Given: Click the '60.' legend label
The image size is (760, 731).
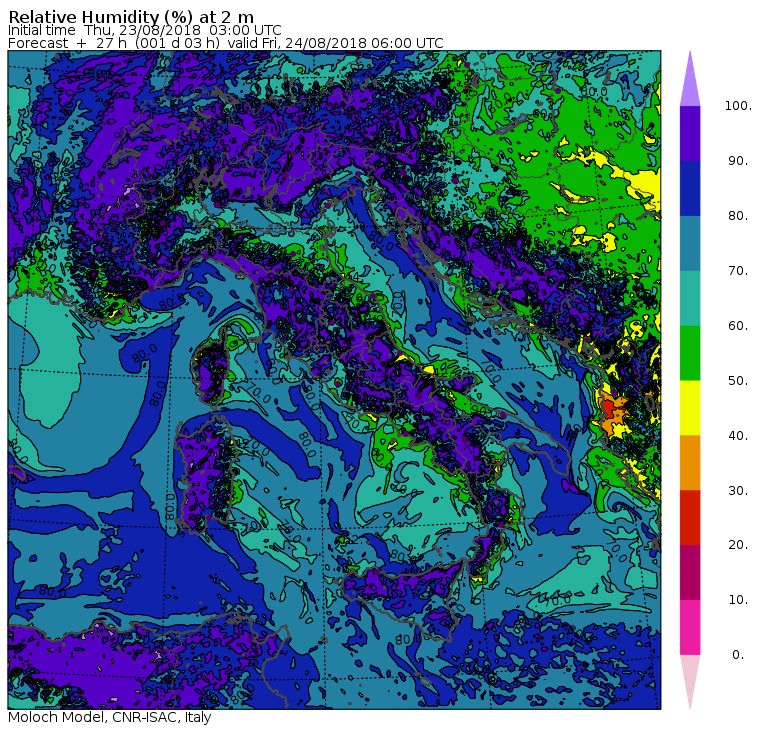Looking at the screenshot, I should tap(738, 326).
